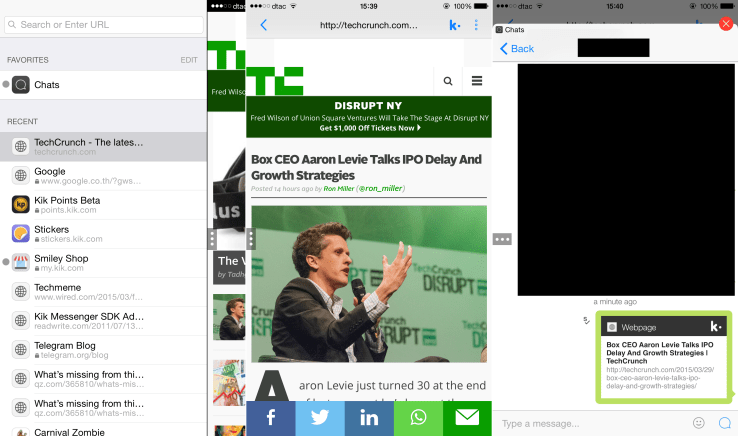Go Back in the chat panel
738x436 pixels.
tap(517, 48)
